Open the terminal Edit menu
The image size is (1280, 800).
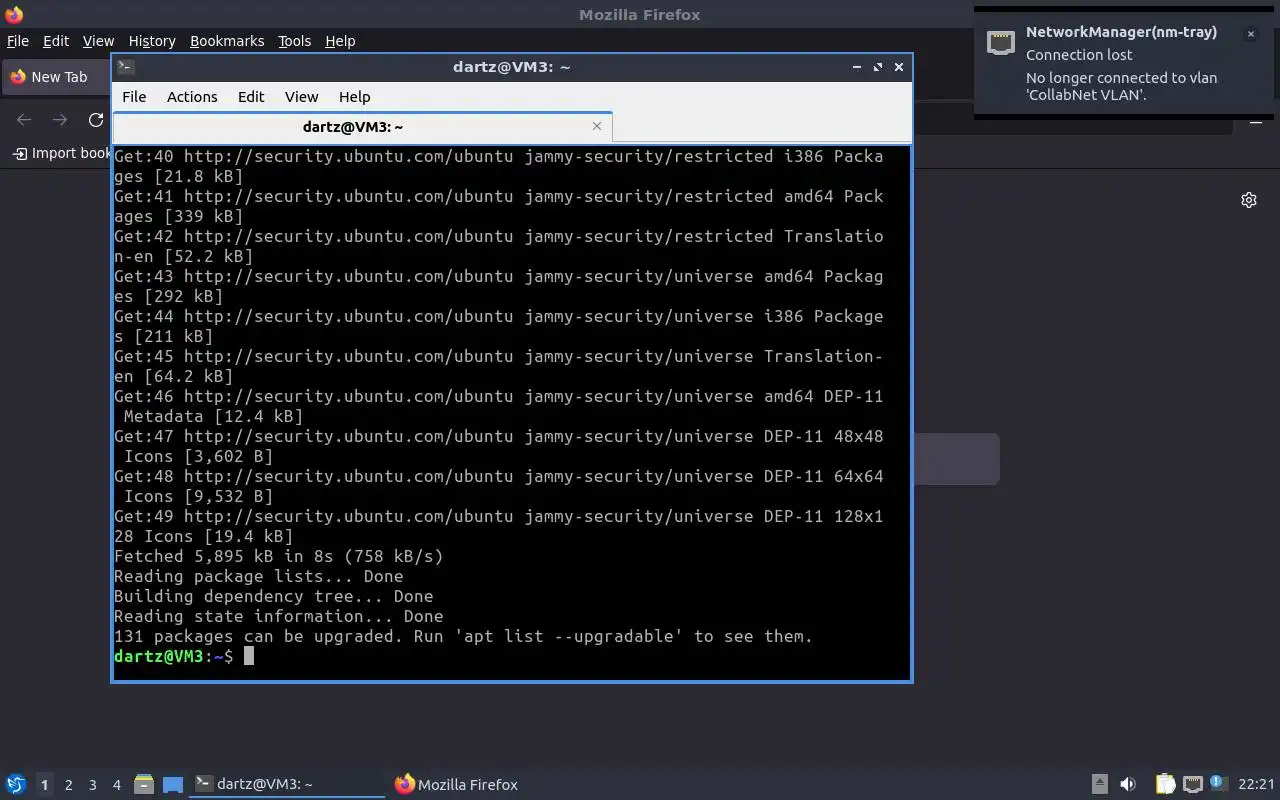coord(251,97)
